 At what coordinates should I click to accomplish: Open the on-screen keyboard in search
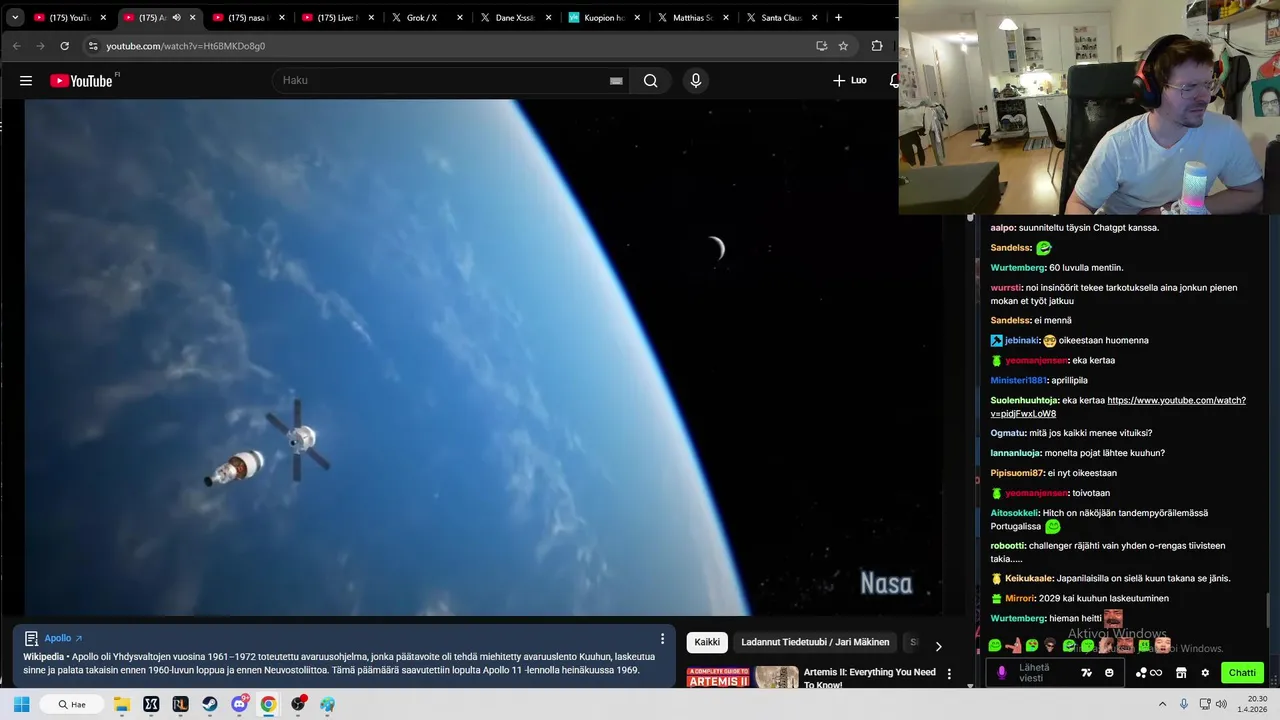coord(616,81)
